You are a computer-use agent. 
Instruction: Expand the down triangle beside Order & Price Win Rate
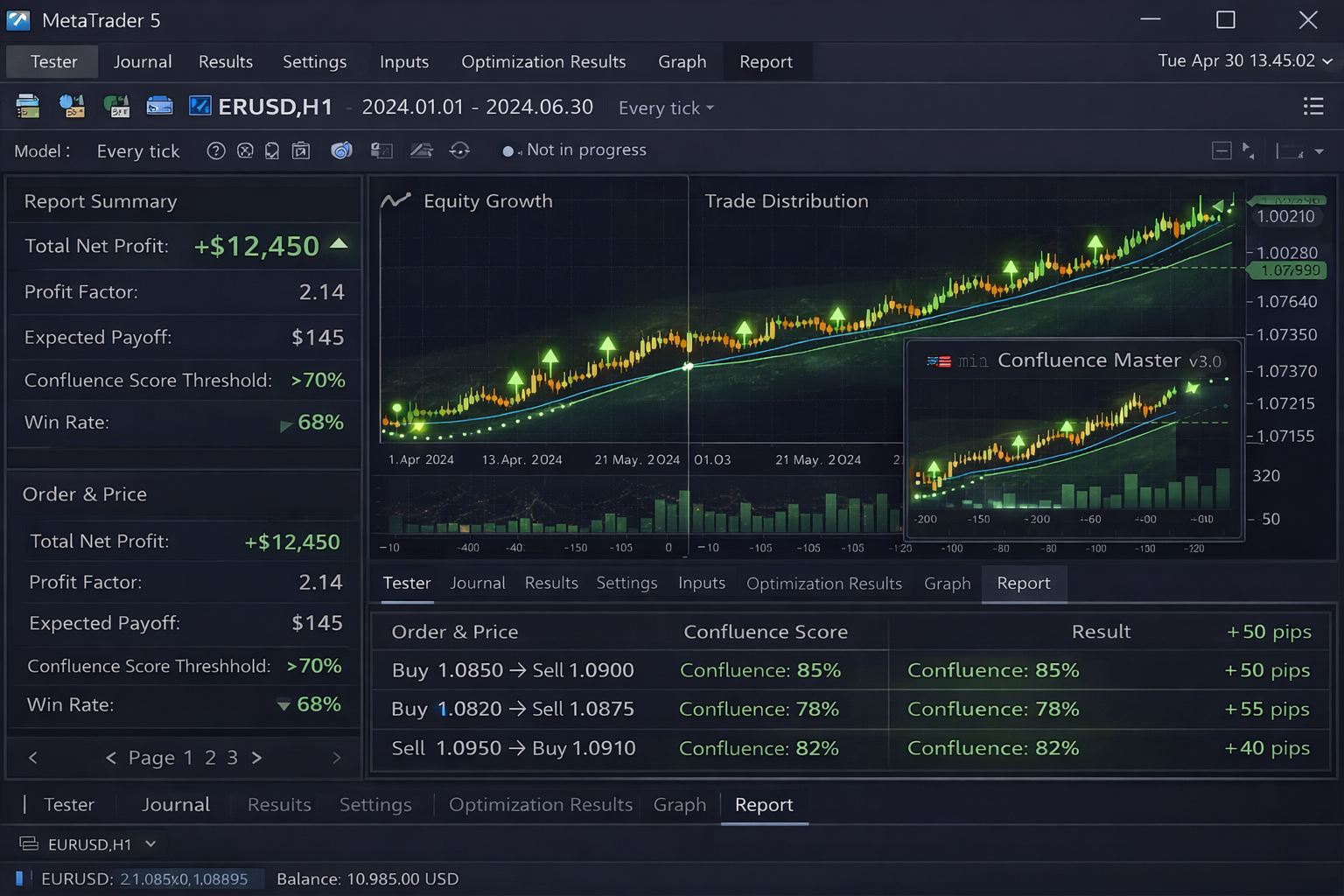pos(283,705)
